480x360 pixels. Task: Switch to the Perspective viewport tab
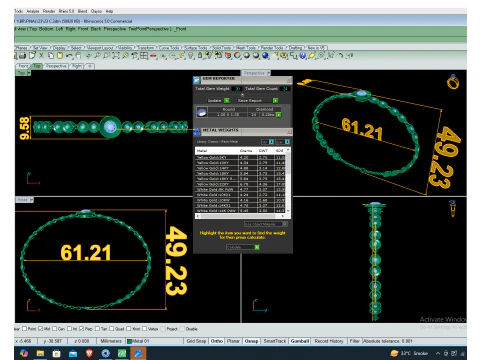(56, 66)
